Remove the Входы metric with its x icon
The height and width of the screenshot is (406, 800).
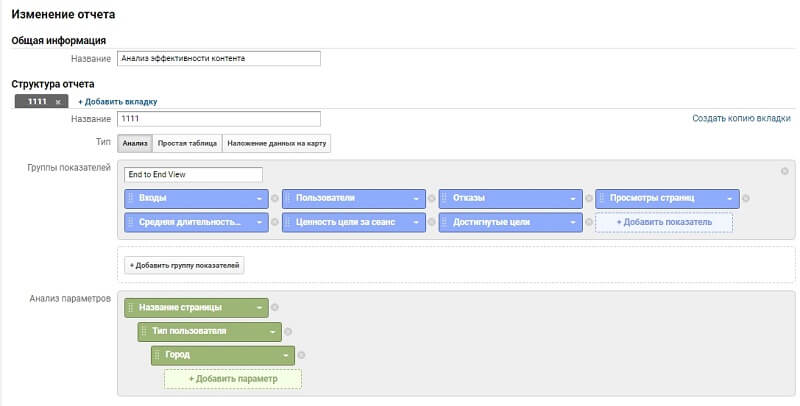pos(276,198)
